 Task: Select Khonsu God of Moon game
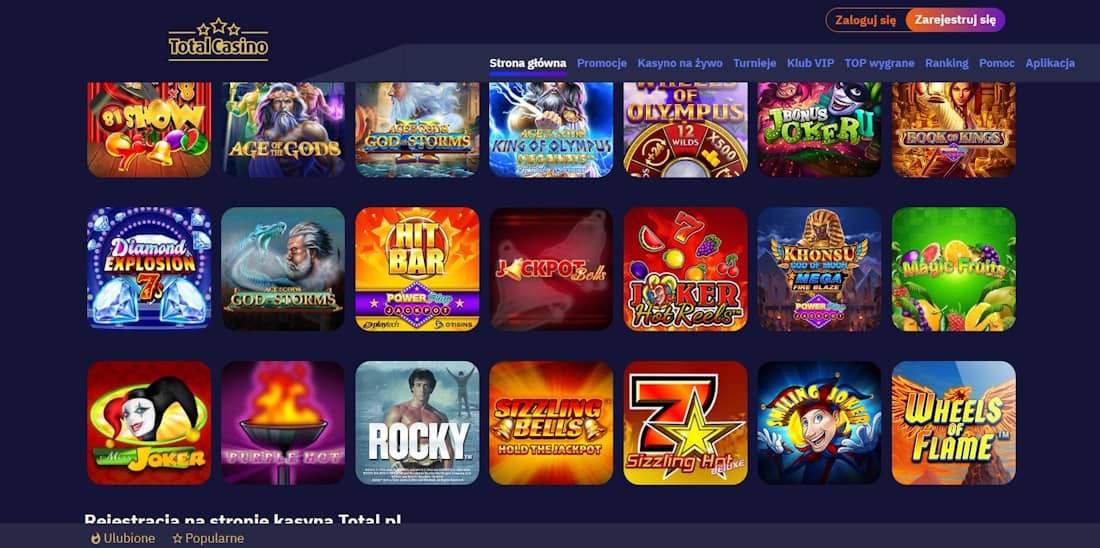tap(819, 269)
